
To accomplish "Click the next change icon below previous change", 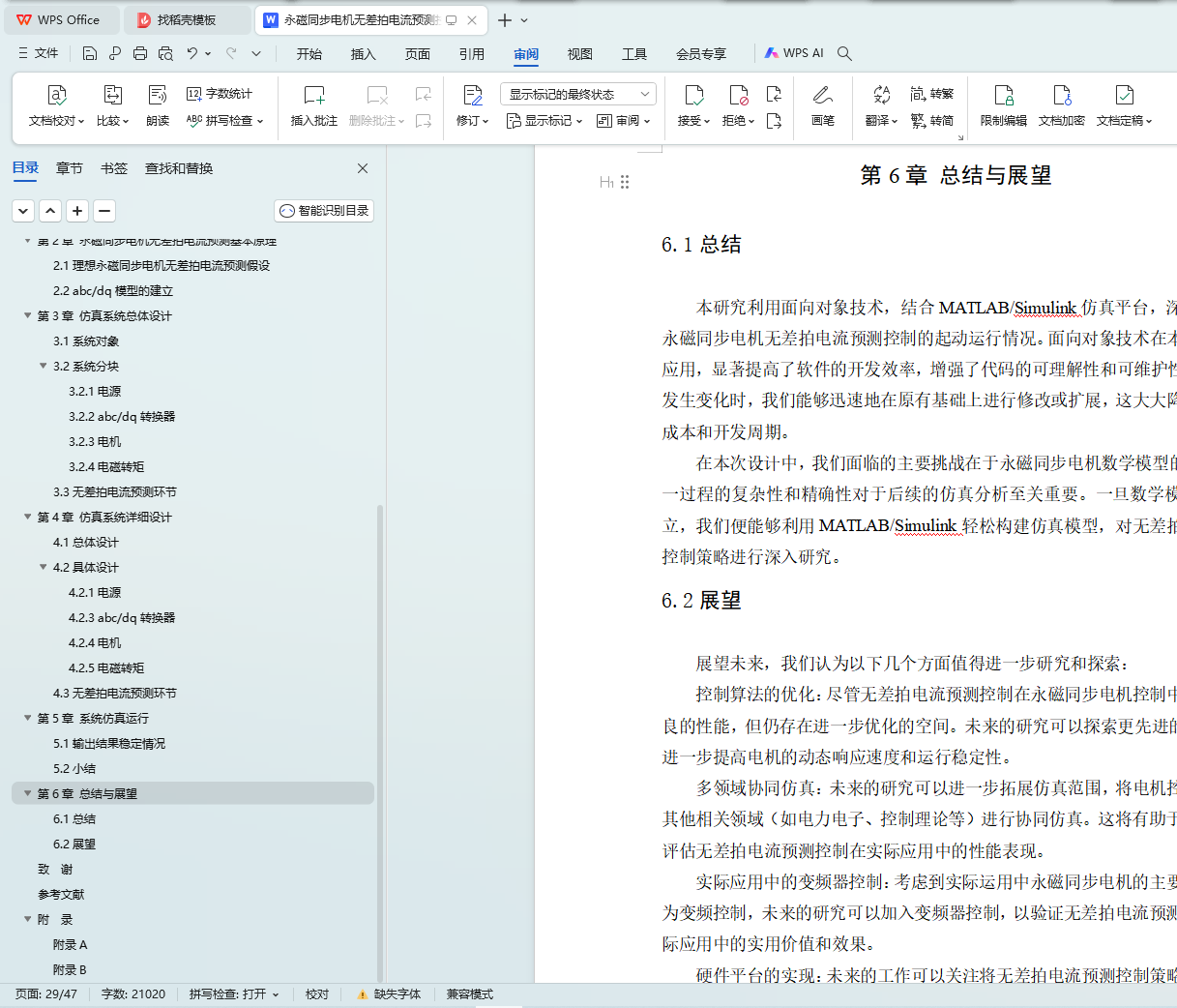I will pos(774,121).
